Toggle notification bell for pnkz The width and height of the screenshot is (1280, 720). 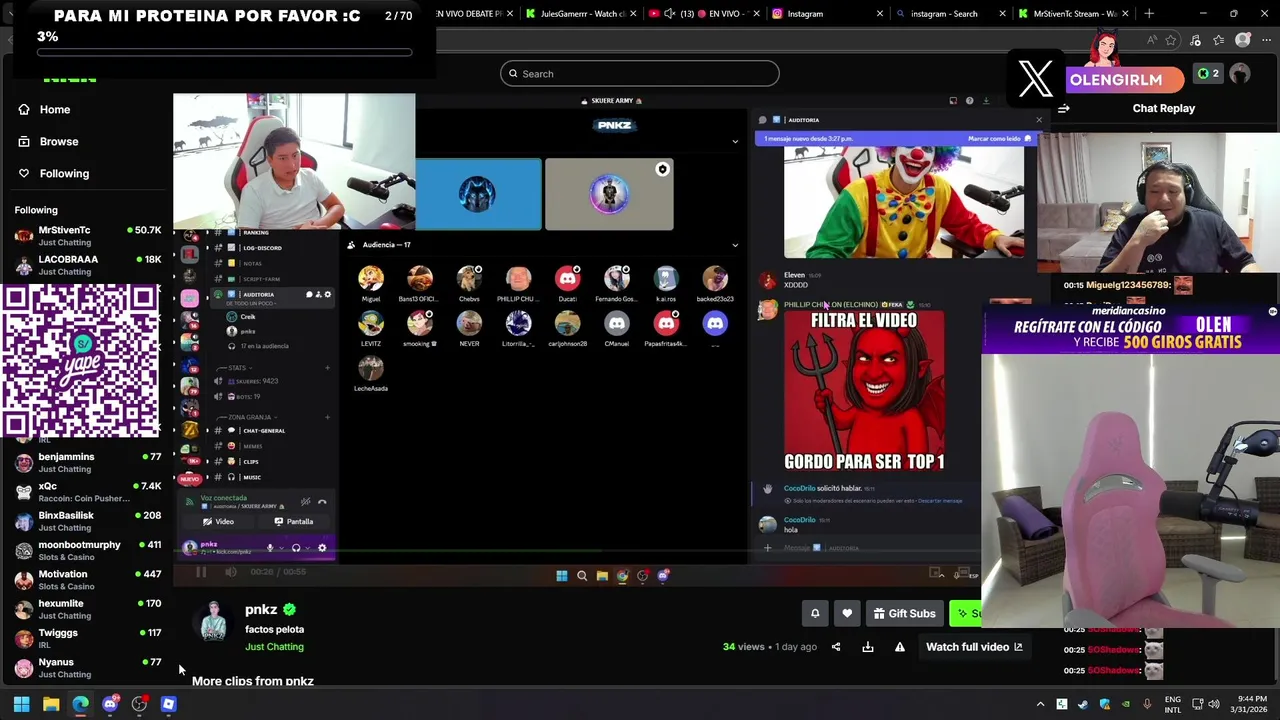click(815, 613)
